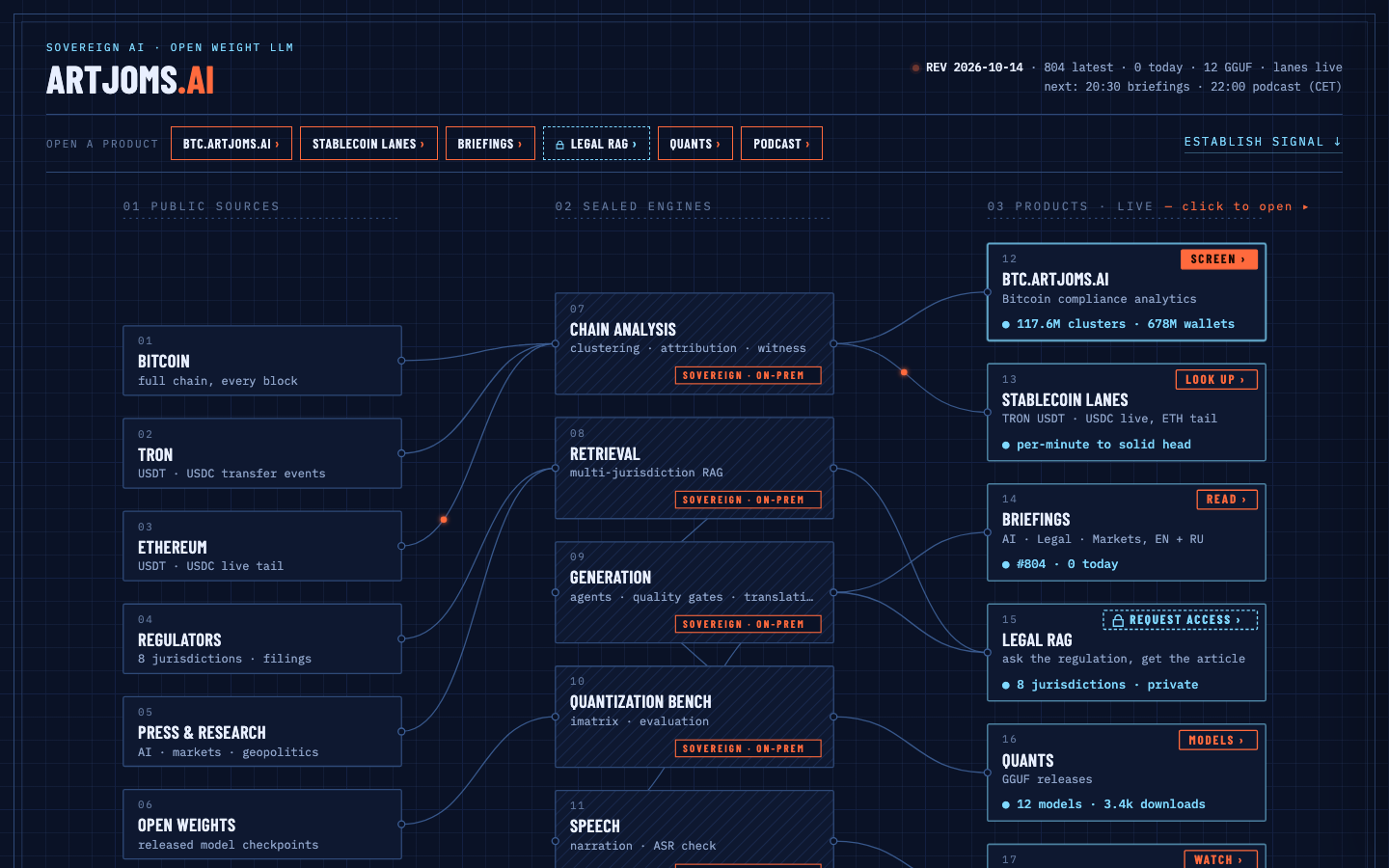
Task: Open the Quants nav button
Action: [x=695, y=144]
